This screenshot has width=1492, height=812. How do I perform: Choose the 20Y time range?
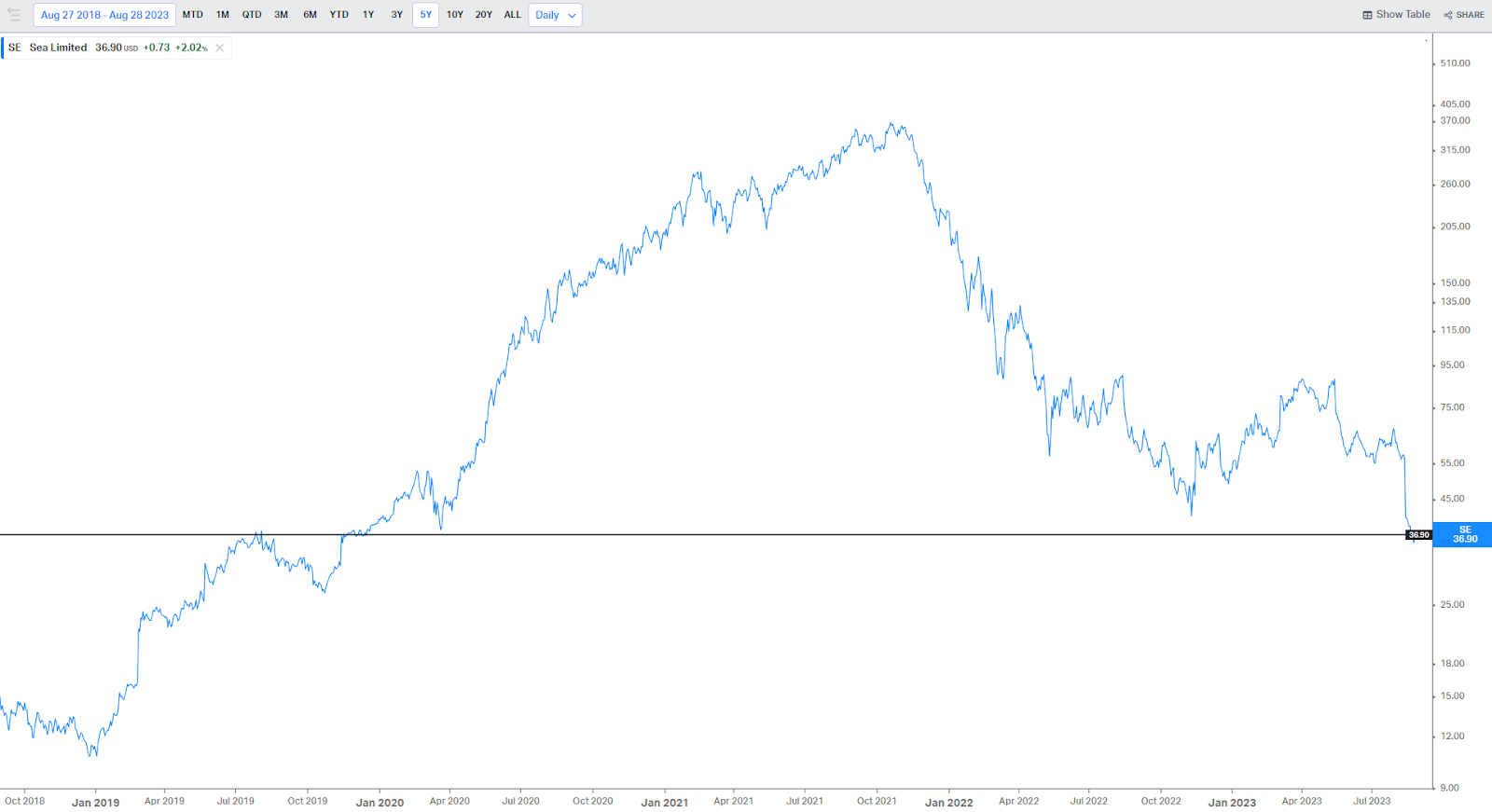(484, 15)
